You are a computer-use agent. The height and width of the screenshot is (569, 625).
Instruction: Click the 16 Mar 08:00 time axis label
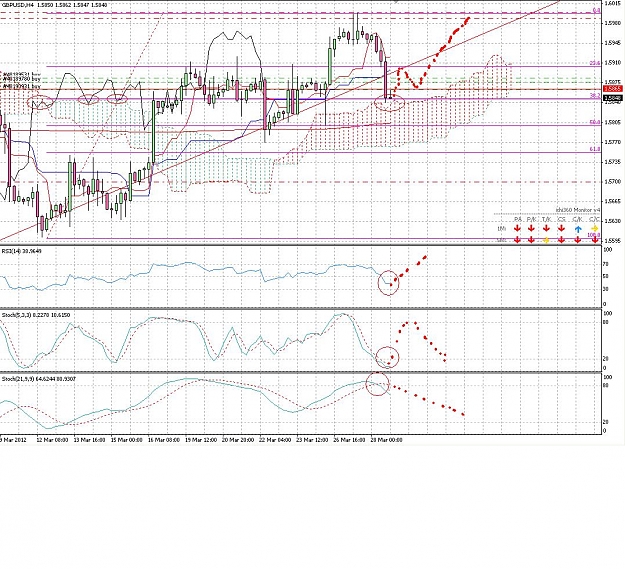(163, 440)
